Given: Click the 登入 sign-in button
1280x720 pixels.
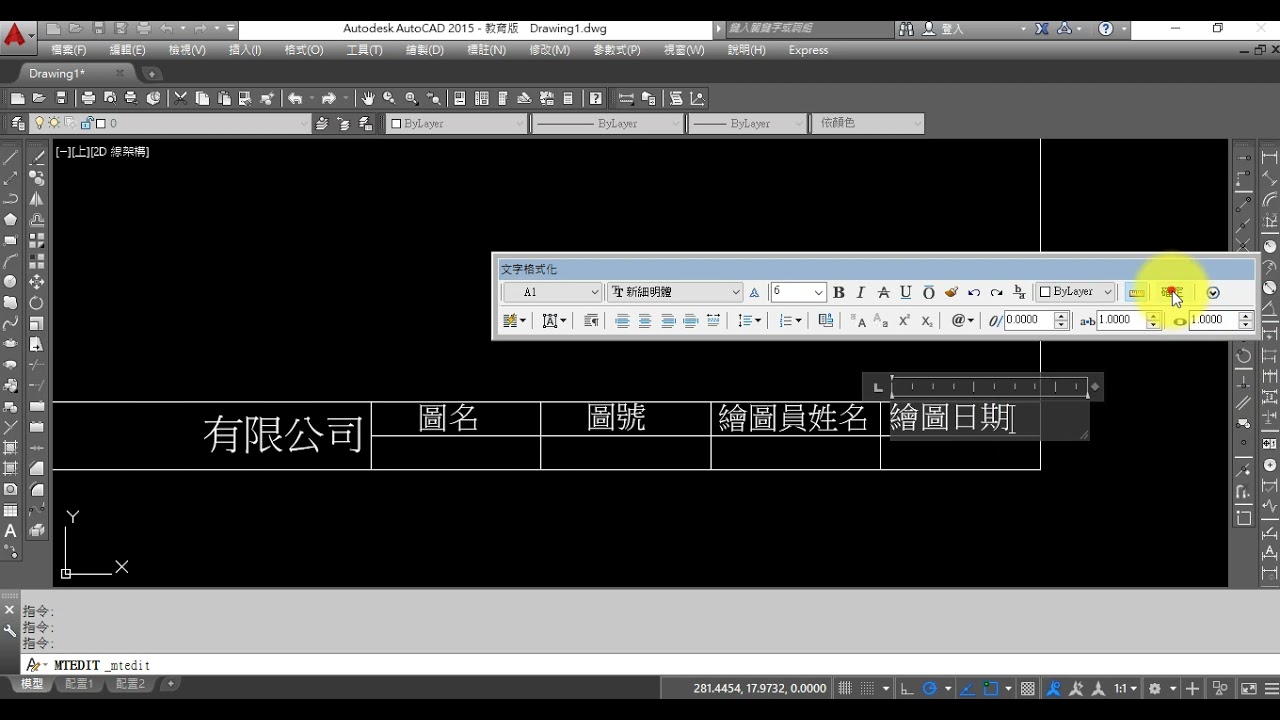Looking at the screenshot, I should pyautogui.click(x=943, y=29).
